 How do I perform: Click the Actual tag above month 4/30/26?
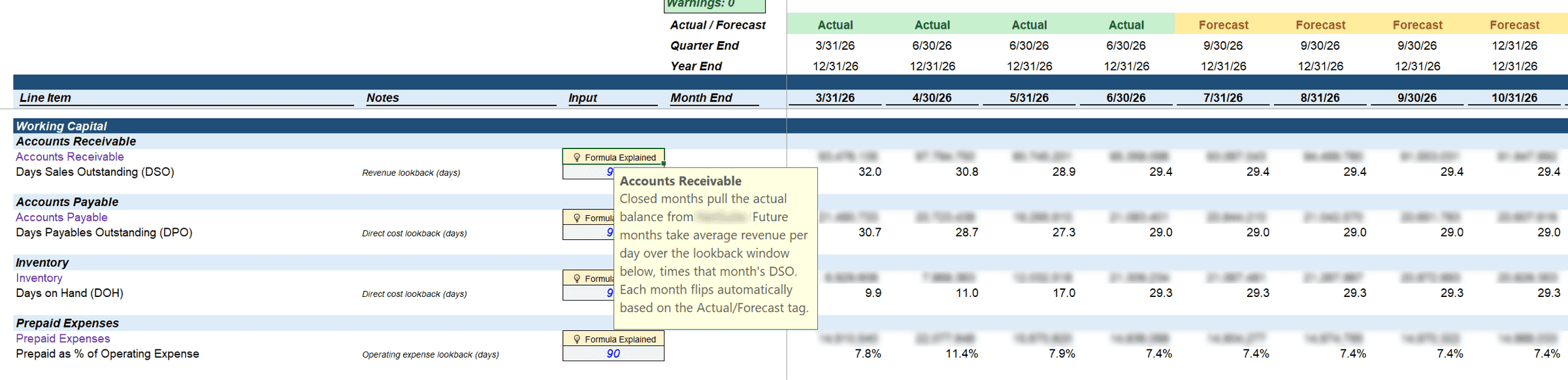pyautogui.click(x=932, y=25)
